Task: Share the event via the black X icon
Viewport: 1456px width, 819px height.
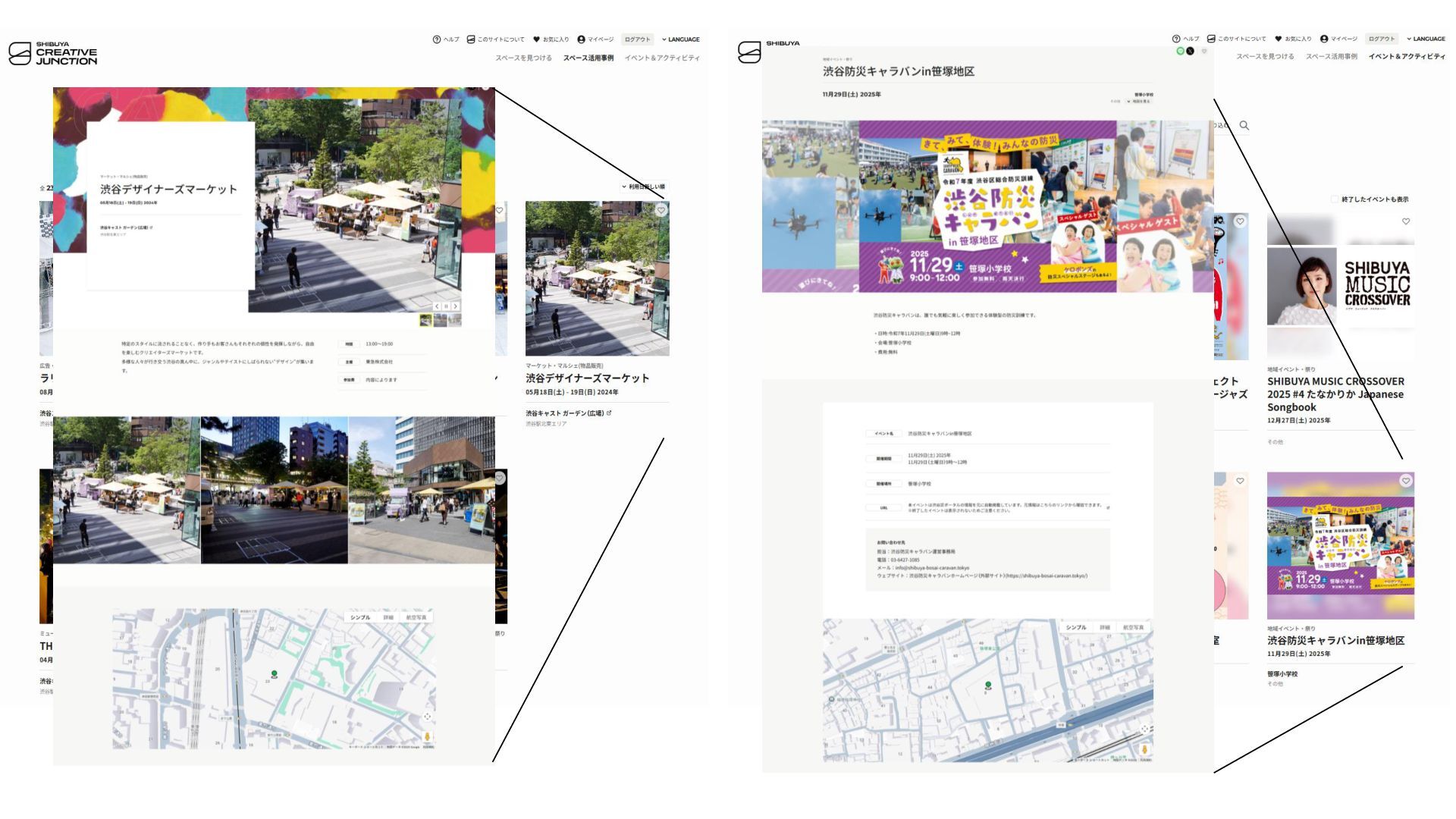Action: 1190,51
